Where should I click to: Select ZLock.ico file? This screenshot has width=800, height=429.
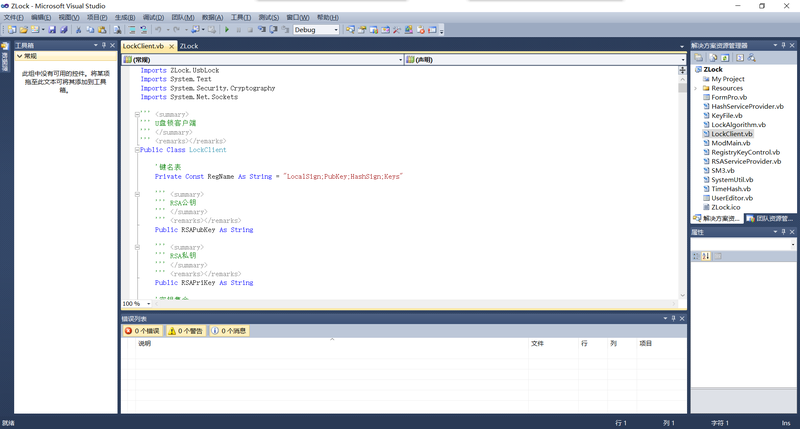point(726,207)
